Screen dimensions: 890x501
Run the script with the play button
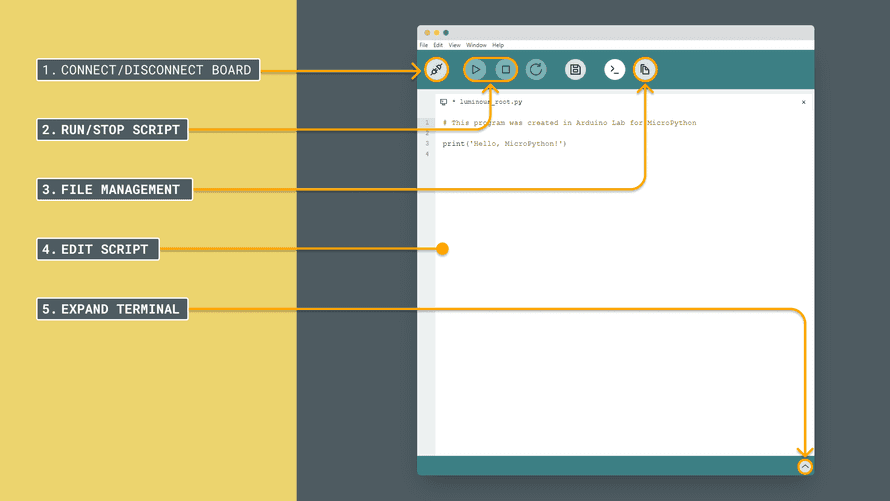pos(476,70)
